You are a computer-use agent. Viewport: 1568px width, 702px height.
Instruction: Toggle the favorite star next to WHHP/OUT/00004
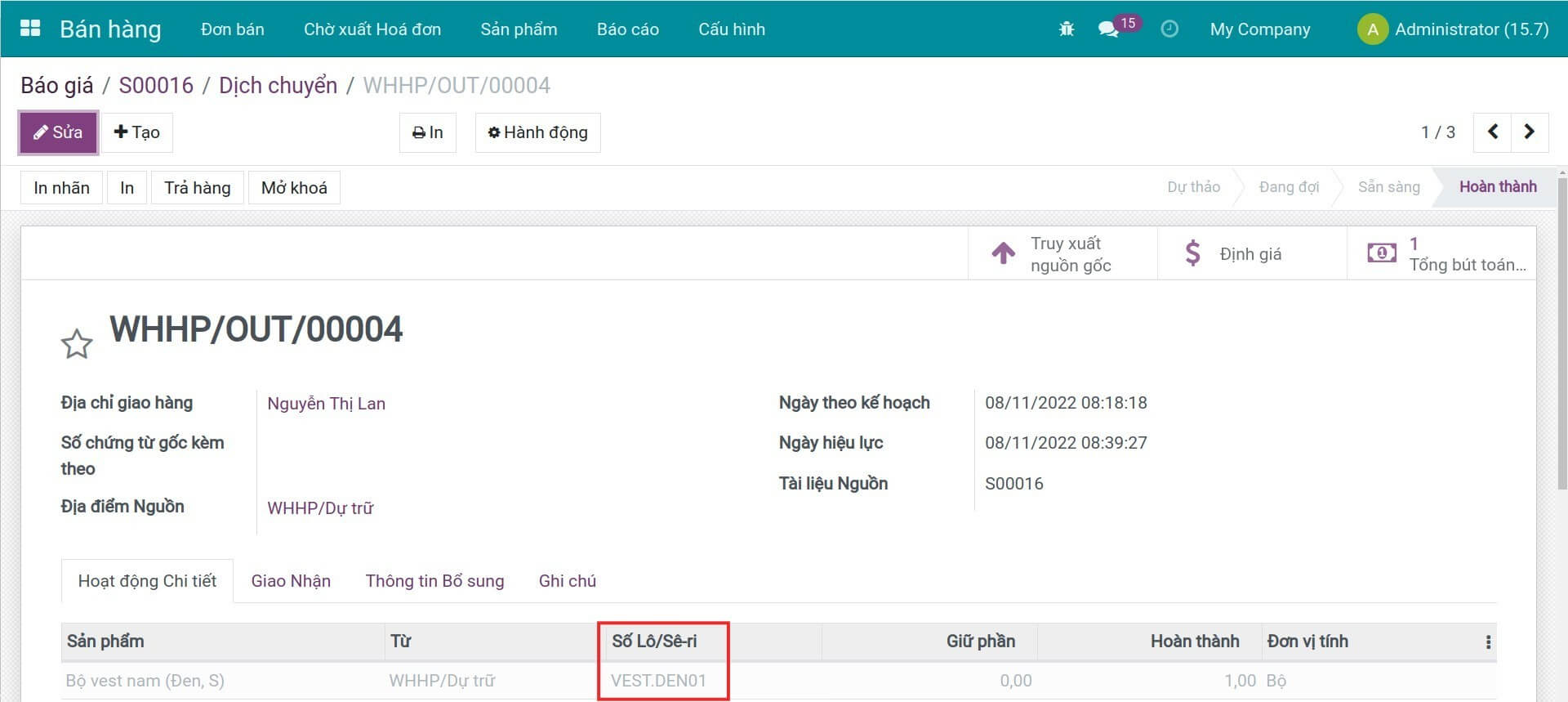77,344
